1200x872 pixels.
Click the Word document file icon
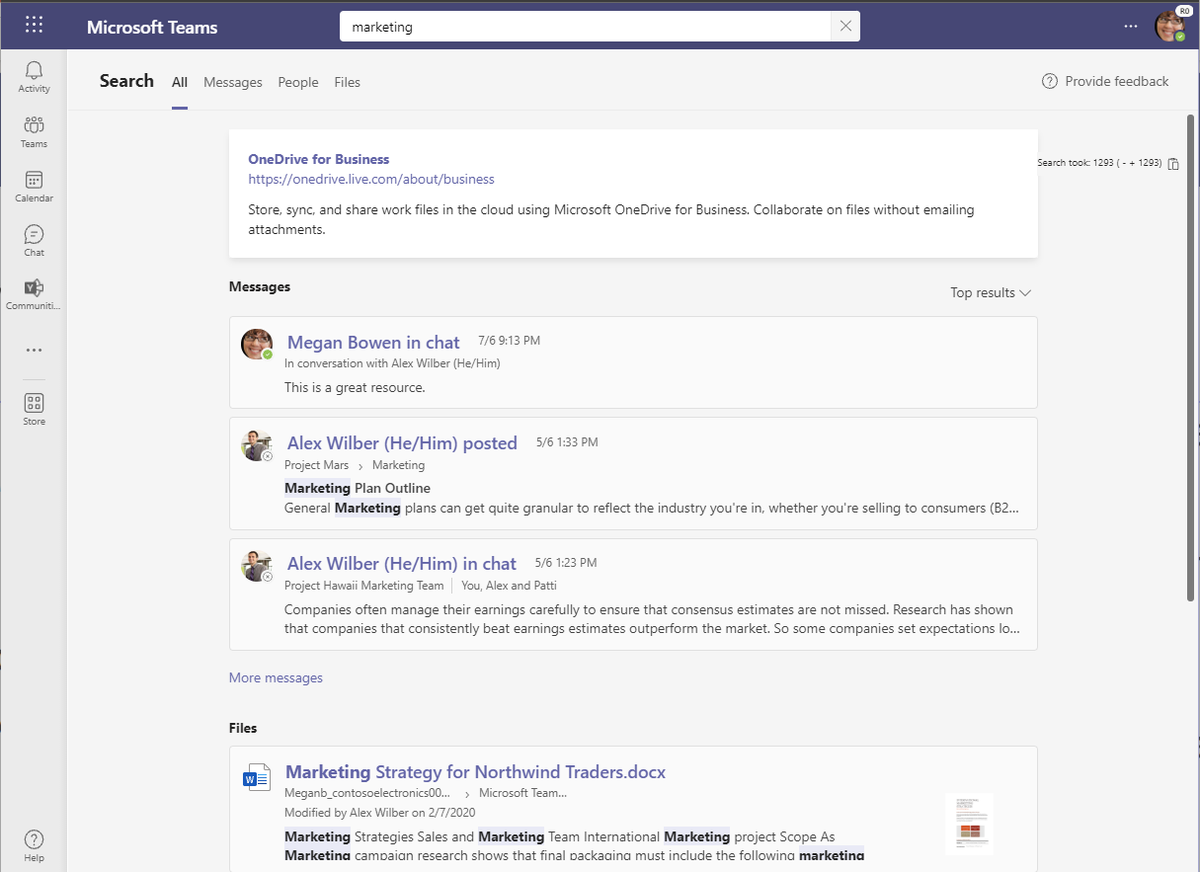point(257,777)
